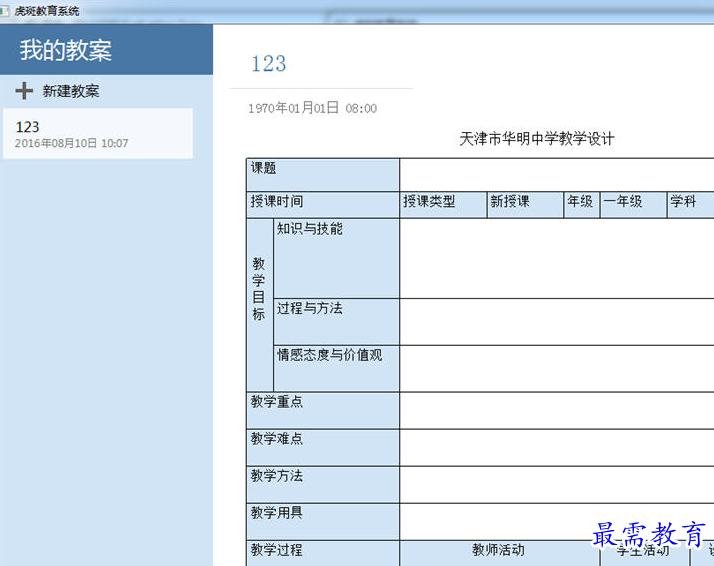Click the 教学用具 label cell
Viewport: 714px width, 566px height.
coord(323,522)
